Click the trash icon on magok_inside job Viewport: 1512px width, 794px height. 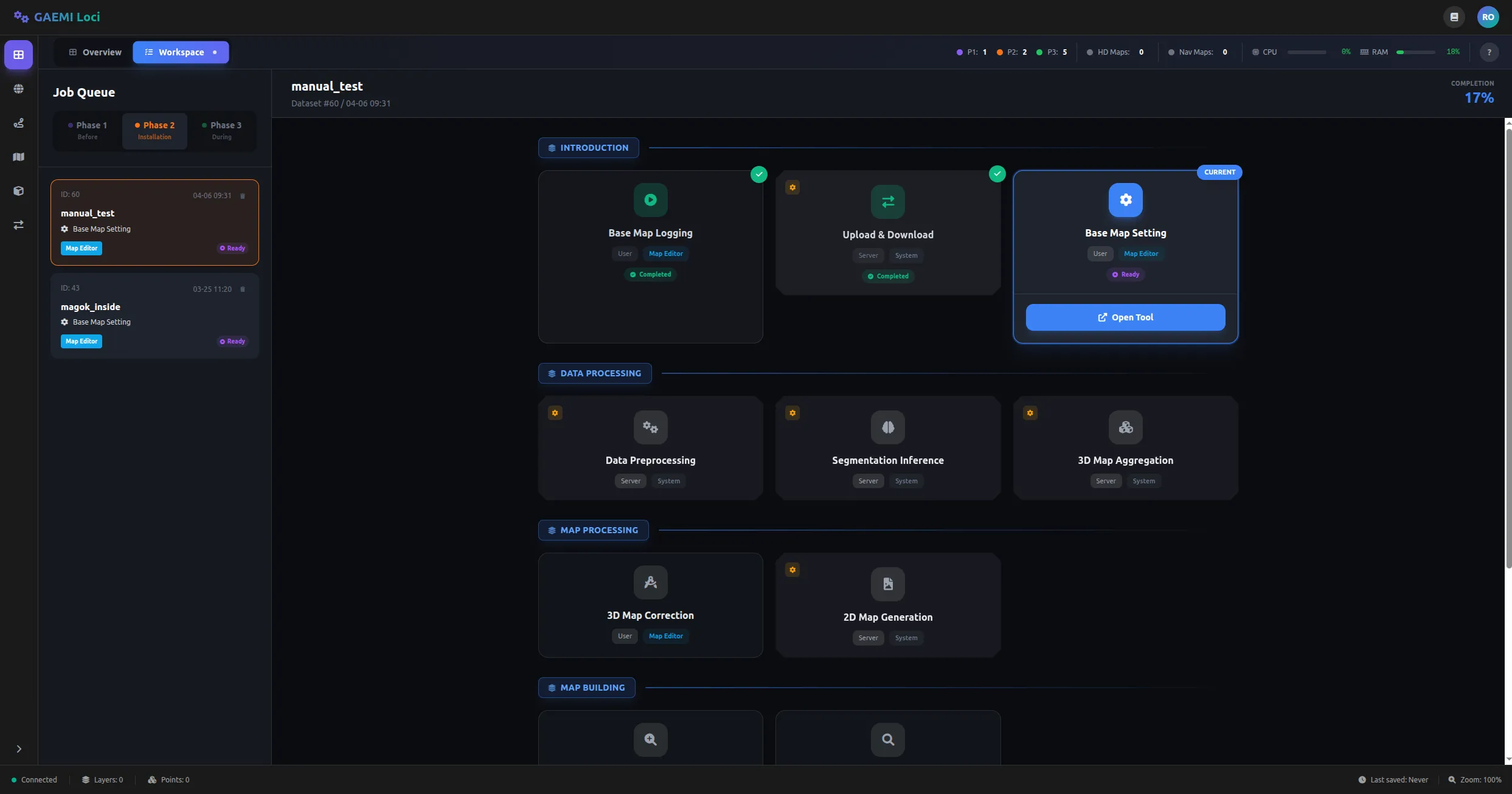(x=243, y=289)
